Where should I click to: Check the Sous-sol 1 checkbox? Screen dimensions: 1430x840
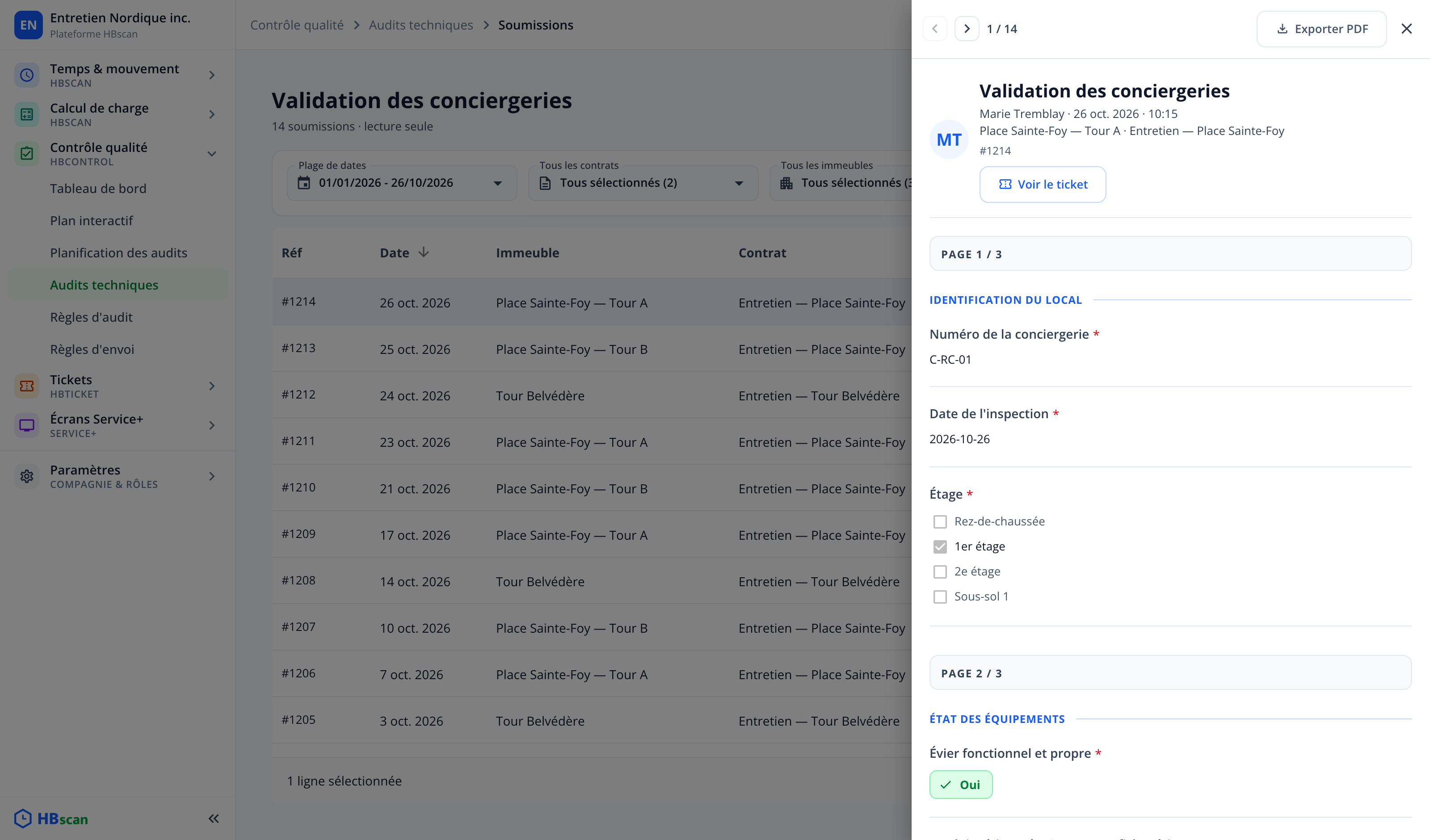coord(940,596)
